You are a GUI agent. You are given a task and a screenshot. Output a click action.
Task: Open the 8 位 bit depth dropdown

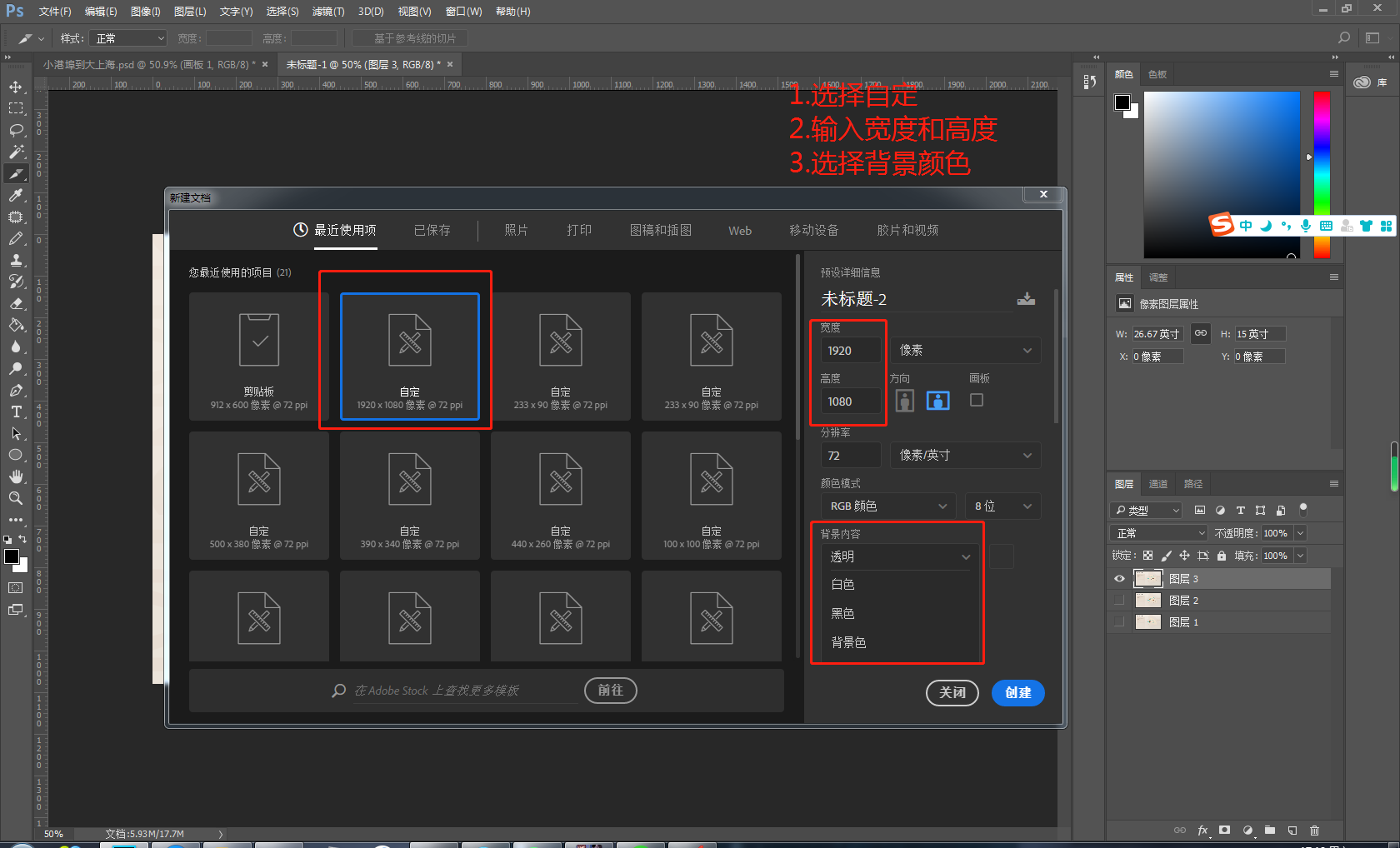coord(1003,506)
